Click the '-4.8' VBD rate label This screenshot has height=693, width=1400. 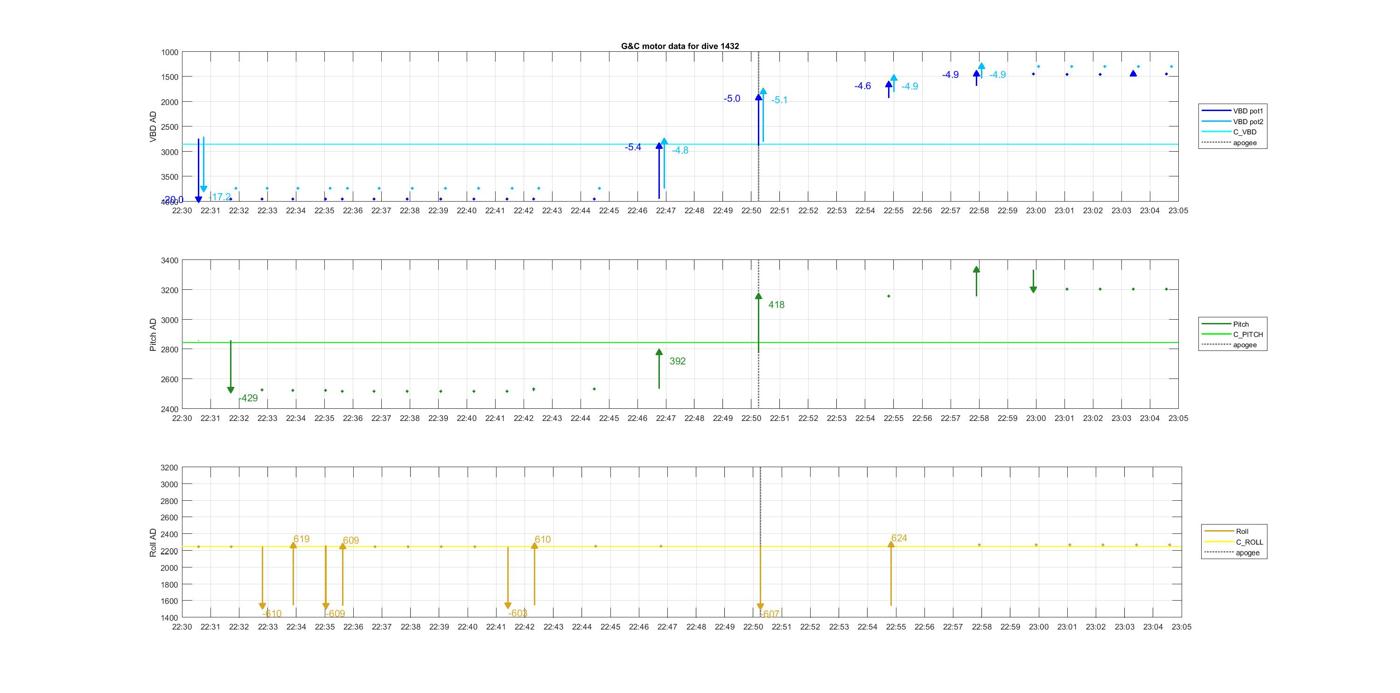click(680, 150)
